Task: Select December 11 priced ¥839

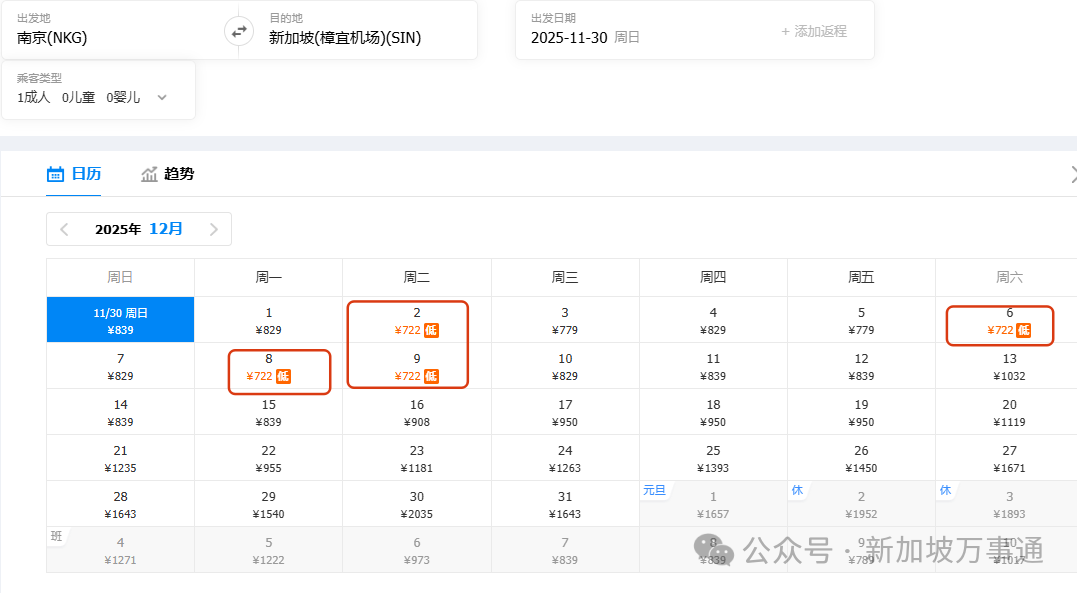Action: click(x=713, y=366)
